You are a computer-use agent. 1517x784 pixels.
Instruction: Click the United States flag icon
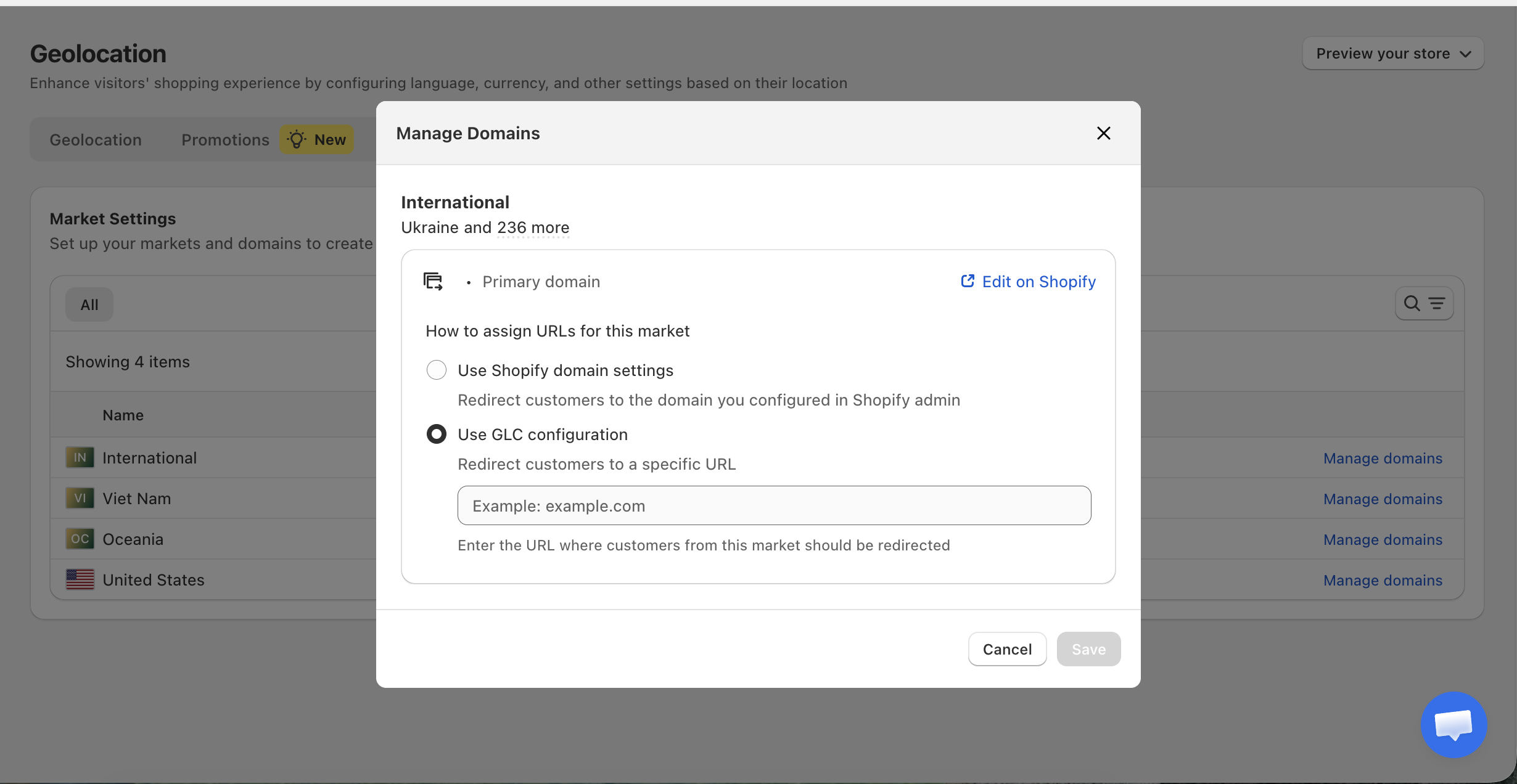[x=80, y=579]
